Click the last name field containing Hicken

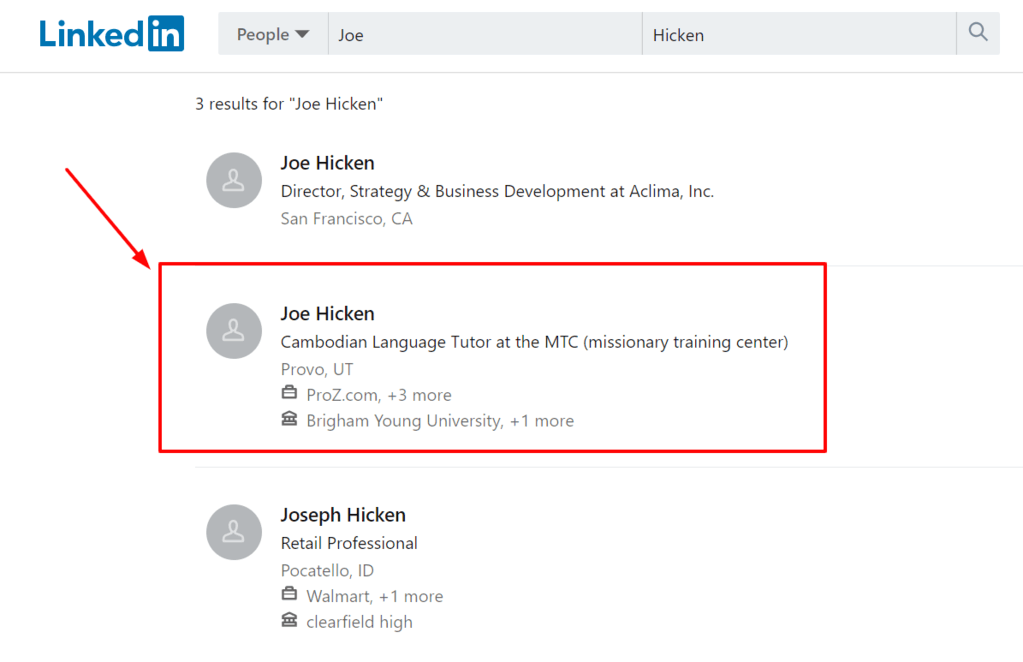coord(800,34)
